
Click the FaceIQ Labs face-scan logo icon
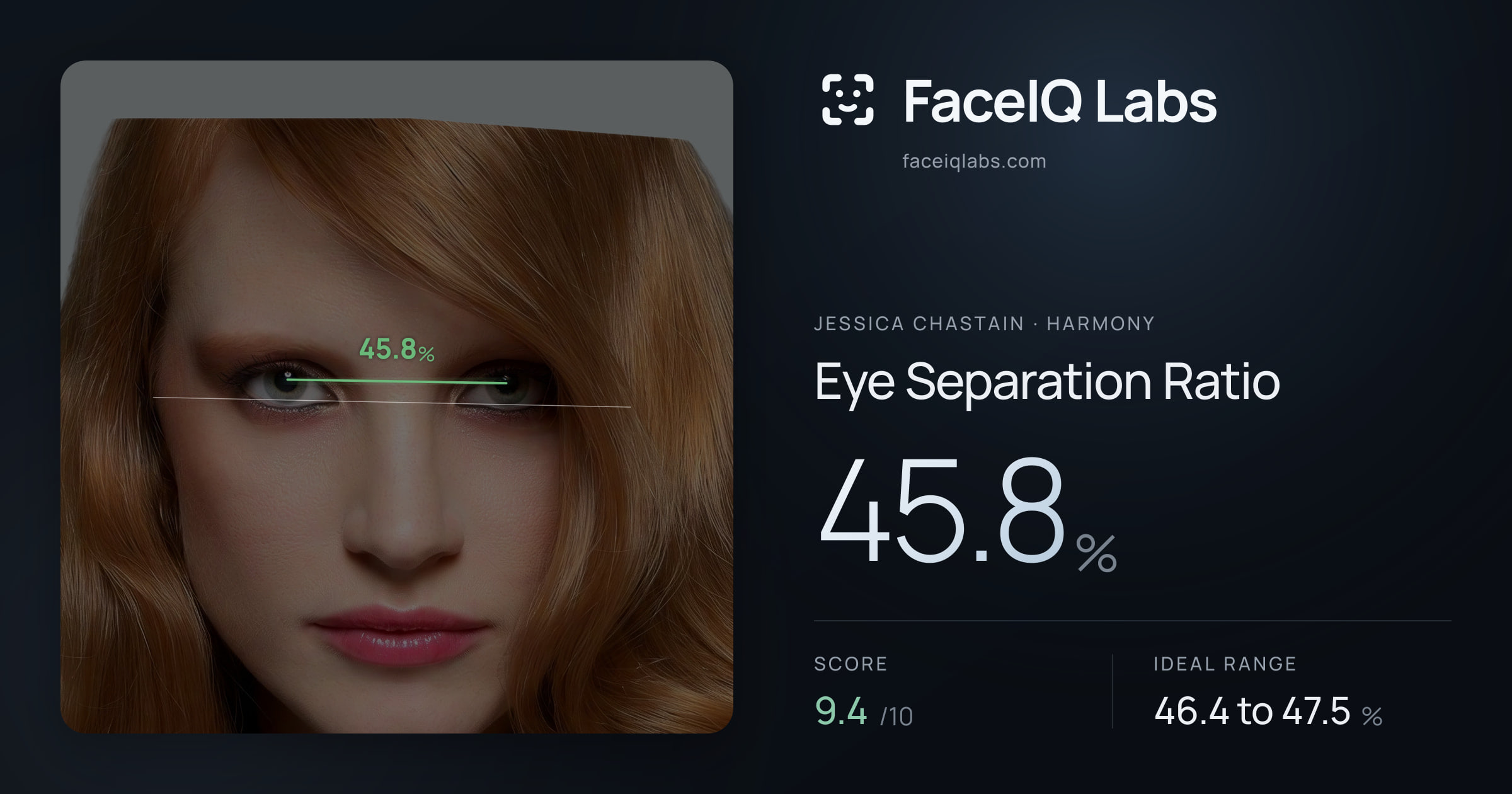(848, 100)
